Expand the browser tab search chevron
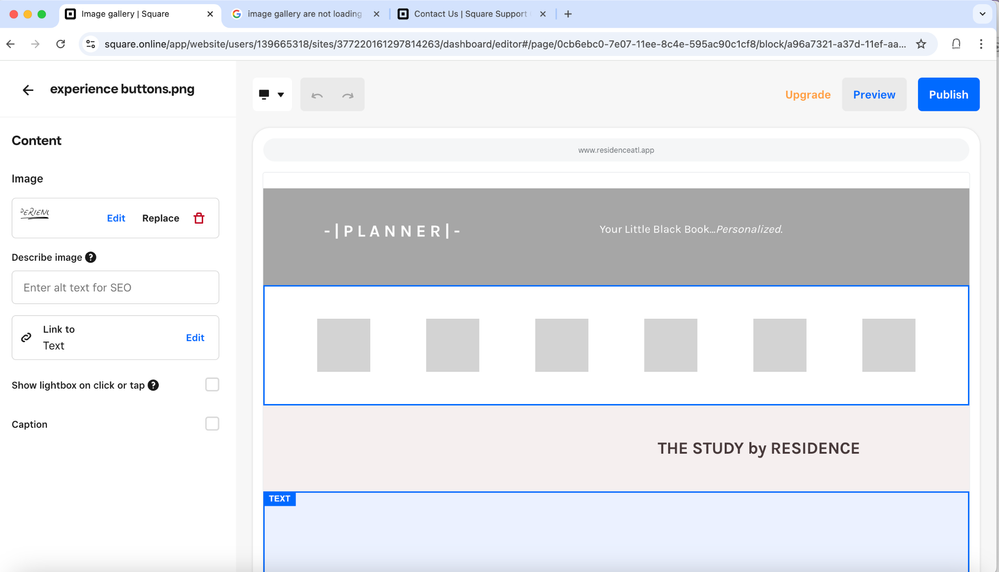999x572 pixels. coord(982,14)
